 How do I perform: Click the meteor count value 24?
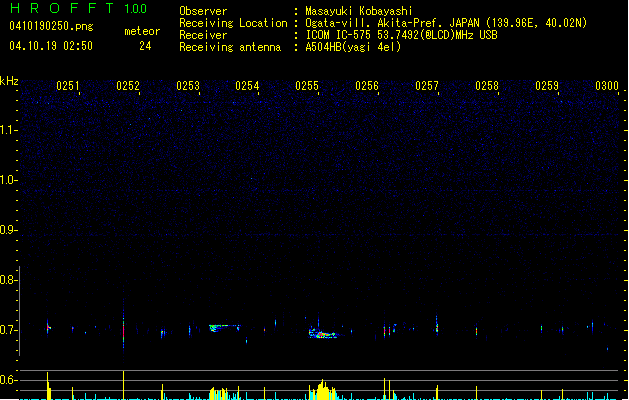click(145, 46)
